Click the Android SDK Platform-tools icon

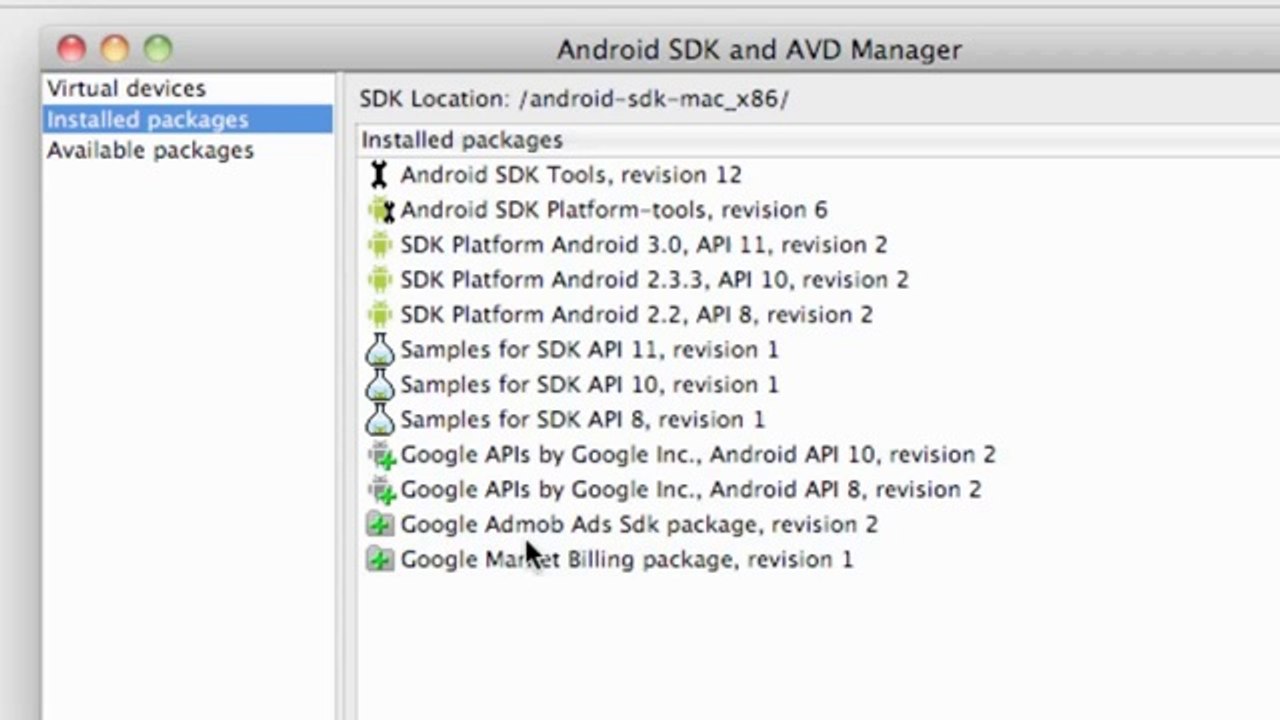381,210
